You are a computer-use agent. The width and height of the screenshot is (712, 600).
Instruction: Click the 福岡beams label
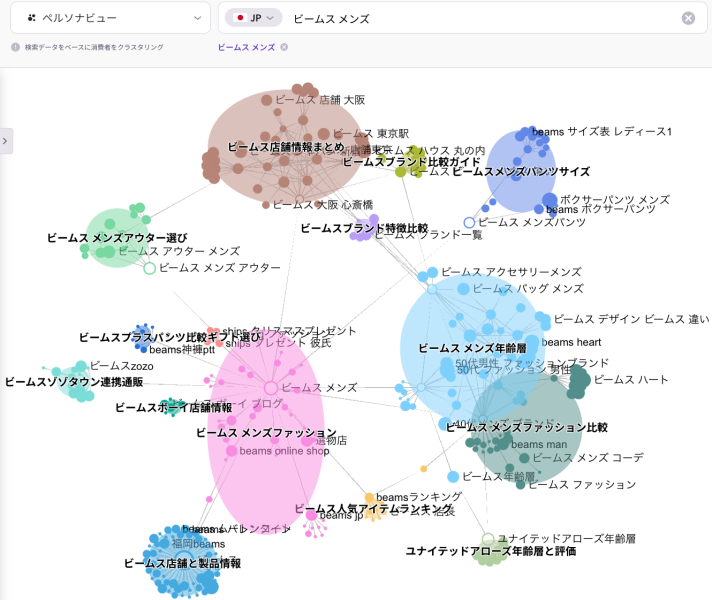198,544
